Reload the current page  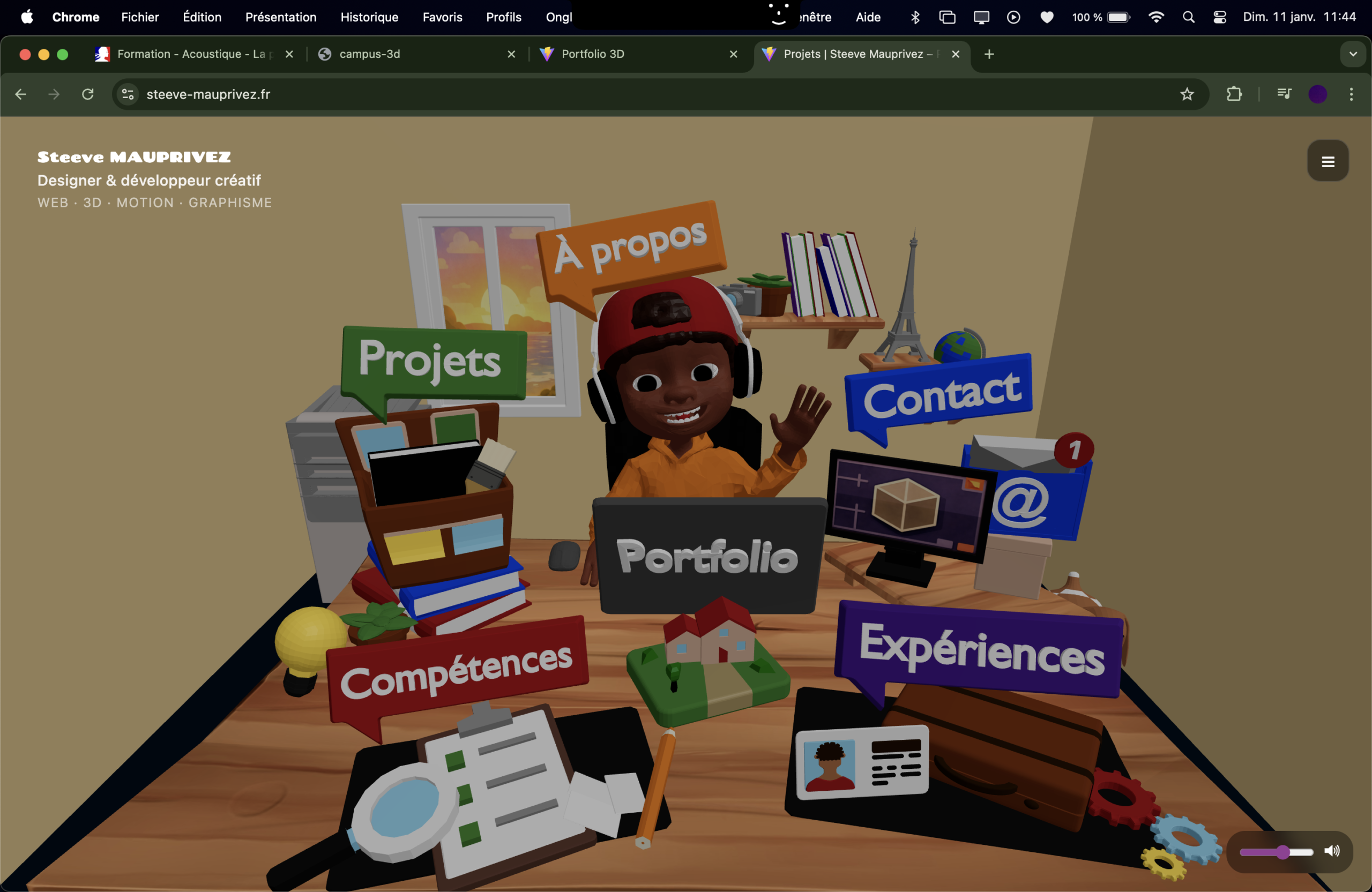tap(87, 94)
